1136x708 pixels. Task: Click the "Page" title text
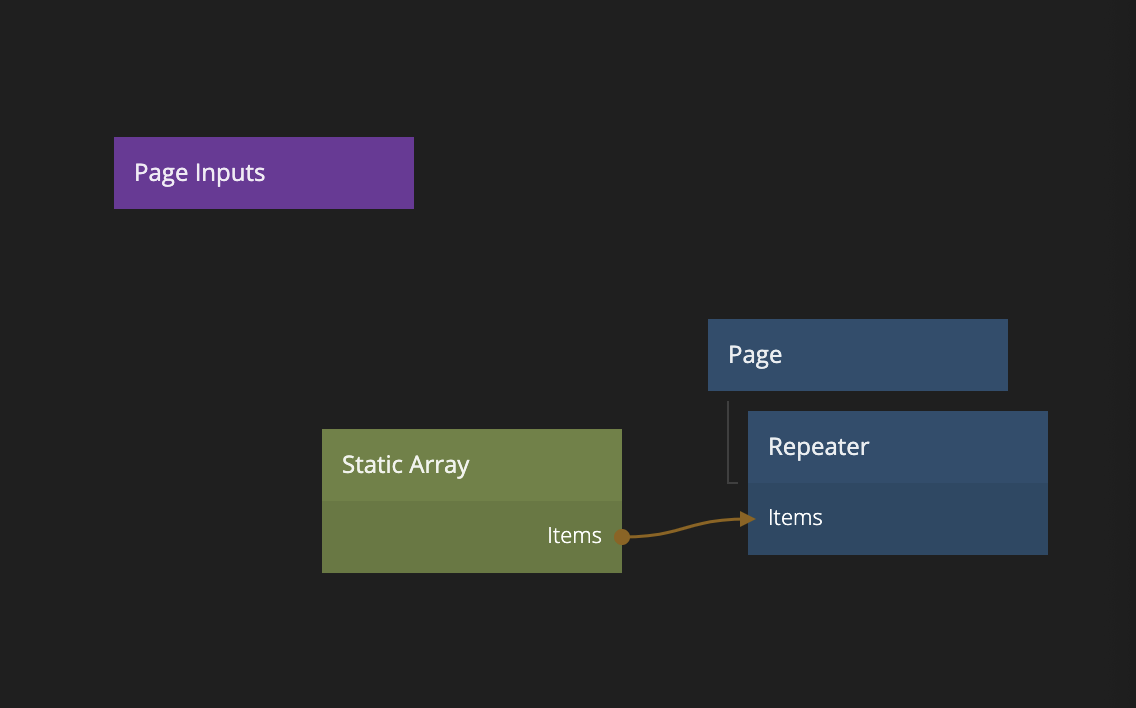point(755,355)
